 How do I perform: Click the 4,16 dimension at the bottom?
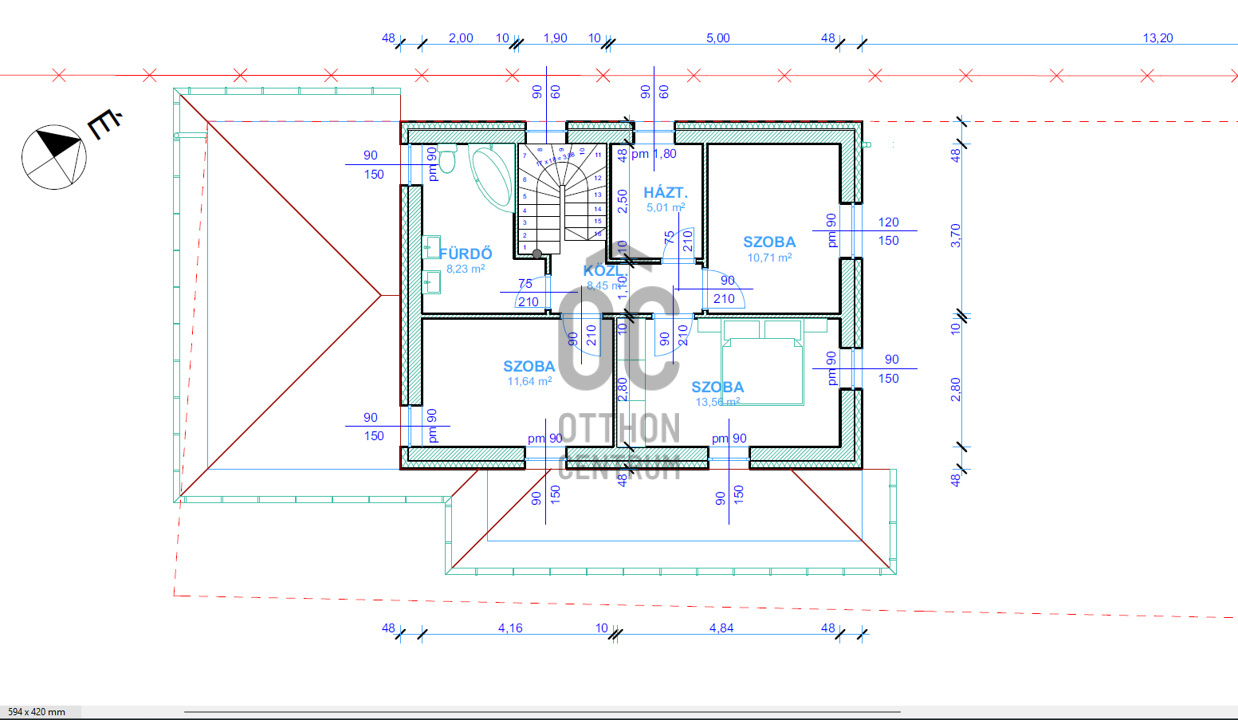pos(509,628)
